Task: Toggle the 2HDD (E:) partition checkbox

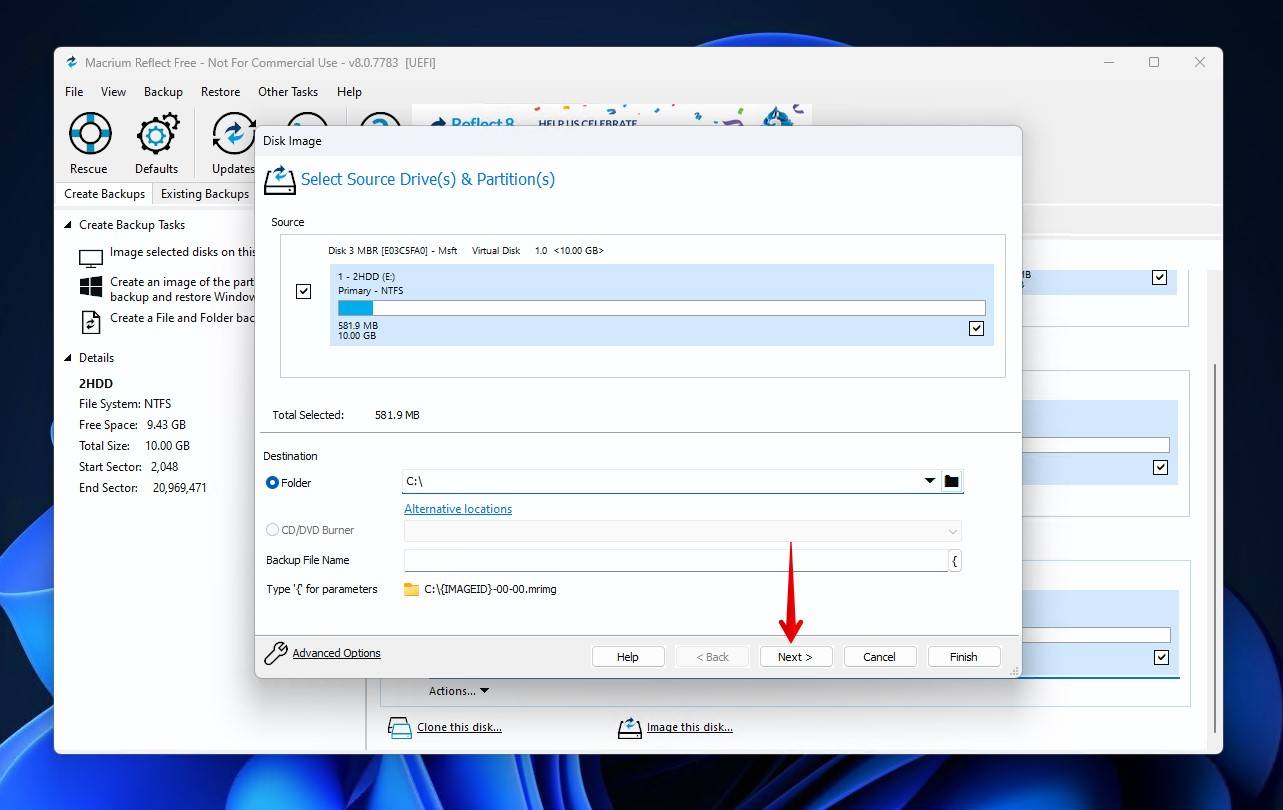Action: [x=976, y=328]
